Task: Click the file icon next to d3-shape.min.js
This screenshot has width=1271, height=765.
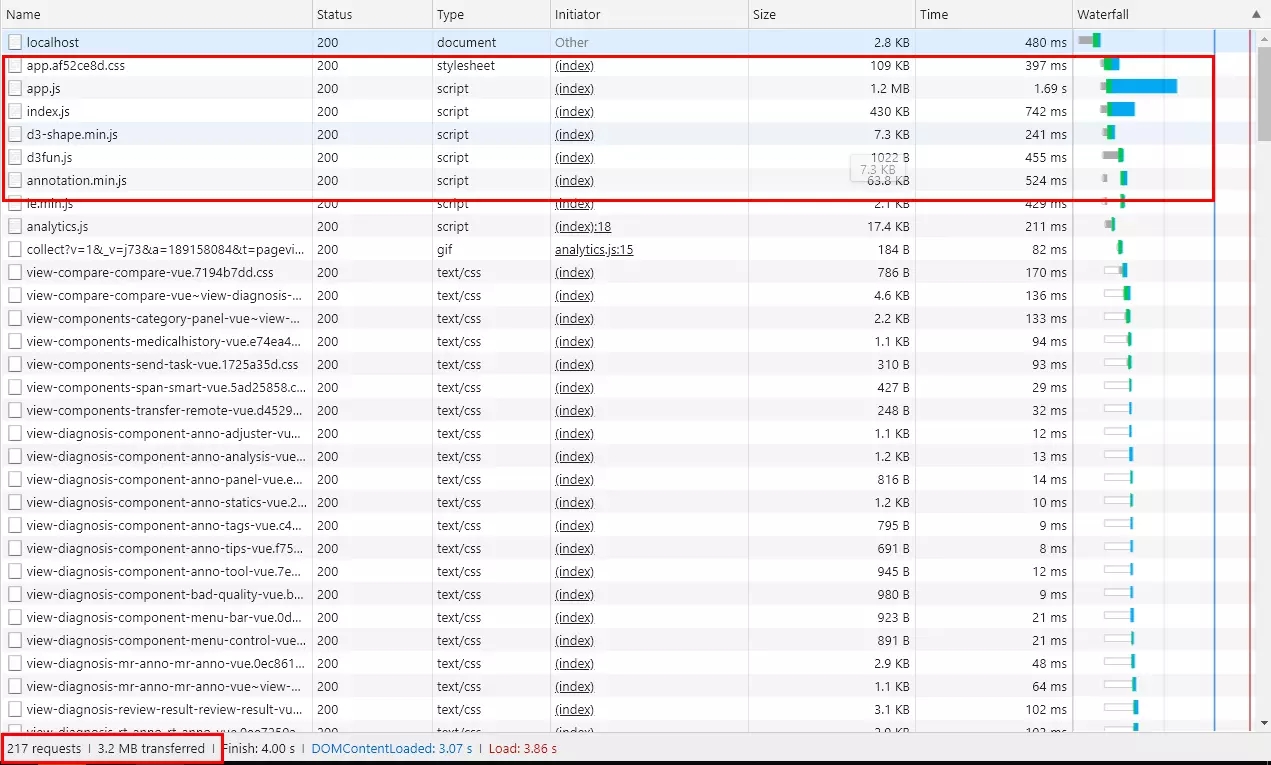Action: 15,134
